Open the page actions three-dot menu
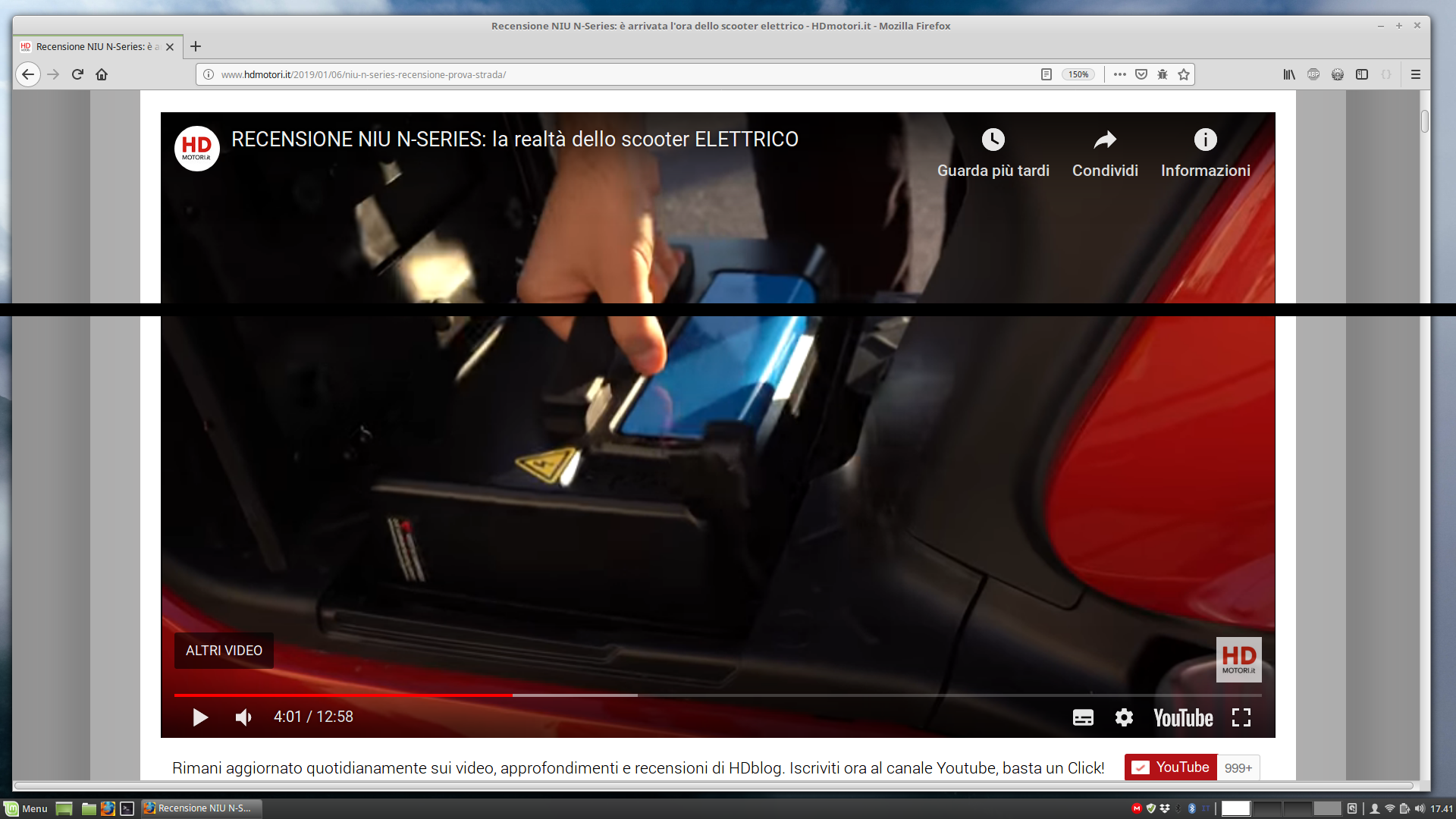1456x819 pixels. (1120, 74)
